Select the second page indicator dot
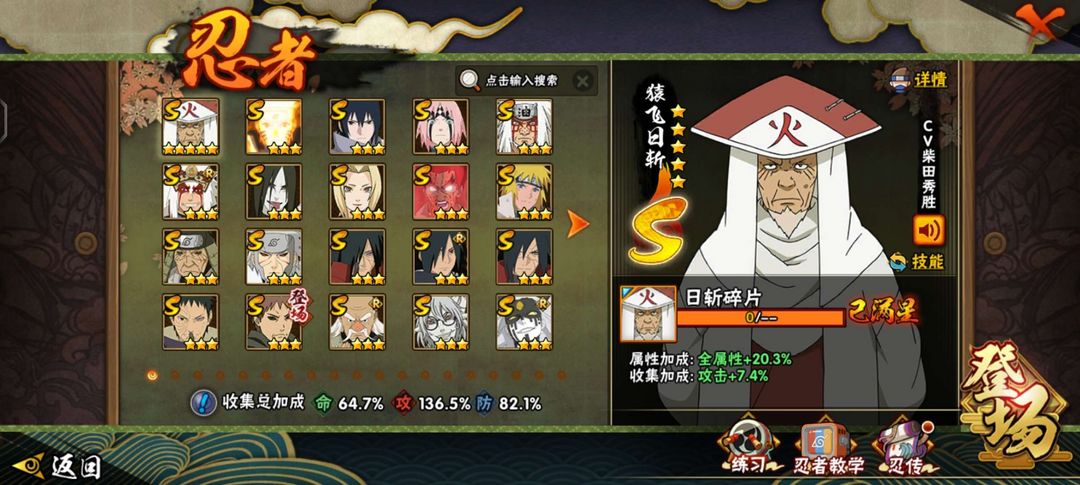The height and width of the screenshot is (485, 1080). (175, 375)
